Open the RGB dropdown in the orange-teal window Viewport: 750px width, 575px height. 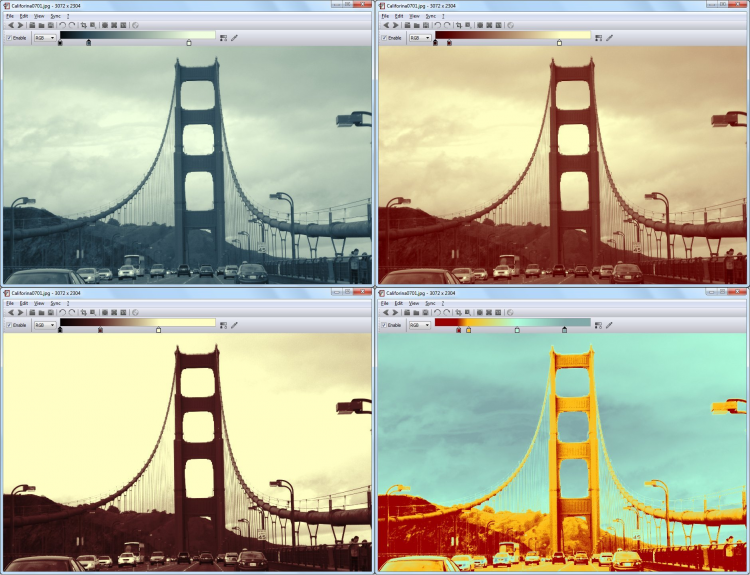(x=420, y=325)
